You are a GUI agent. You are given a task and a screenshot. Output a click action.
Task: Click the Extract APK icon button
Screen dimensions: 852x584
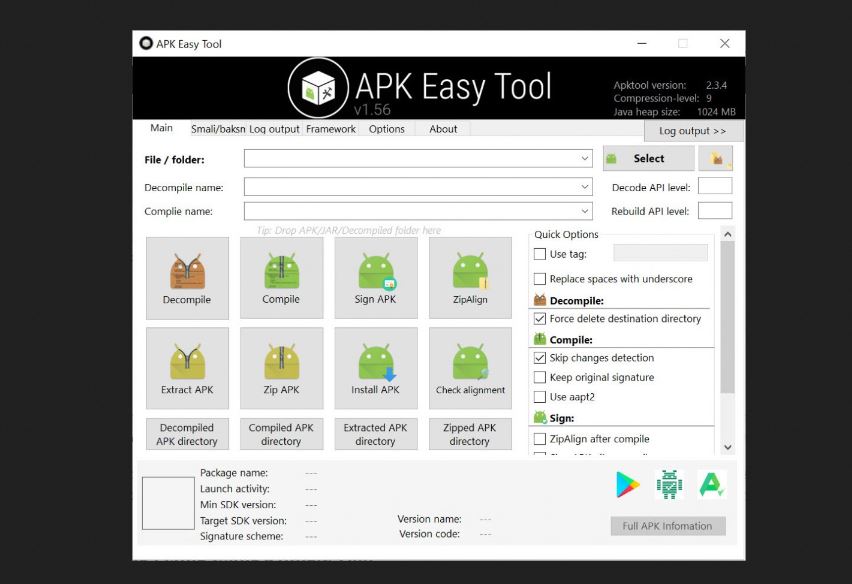pyautogui.click(x=187, y=368)
